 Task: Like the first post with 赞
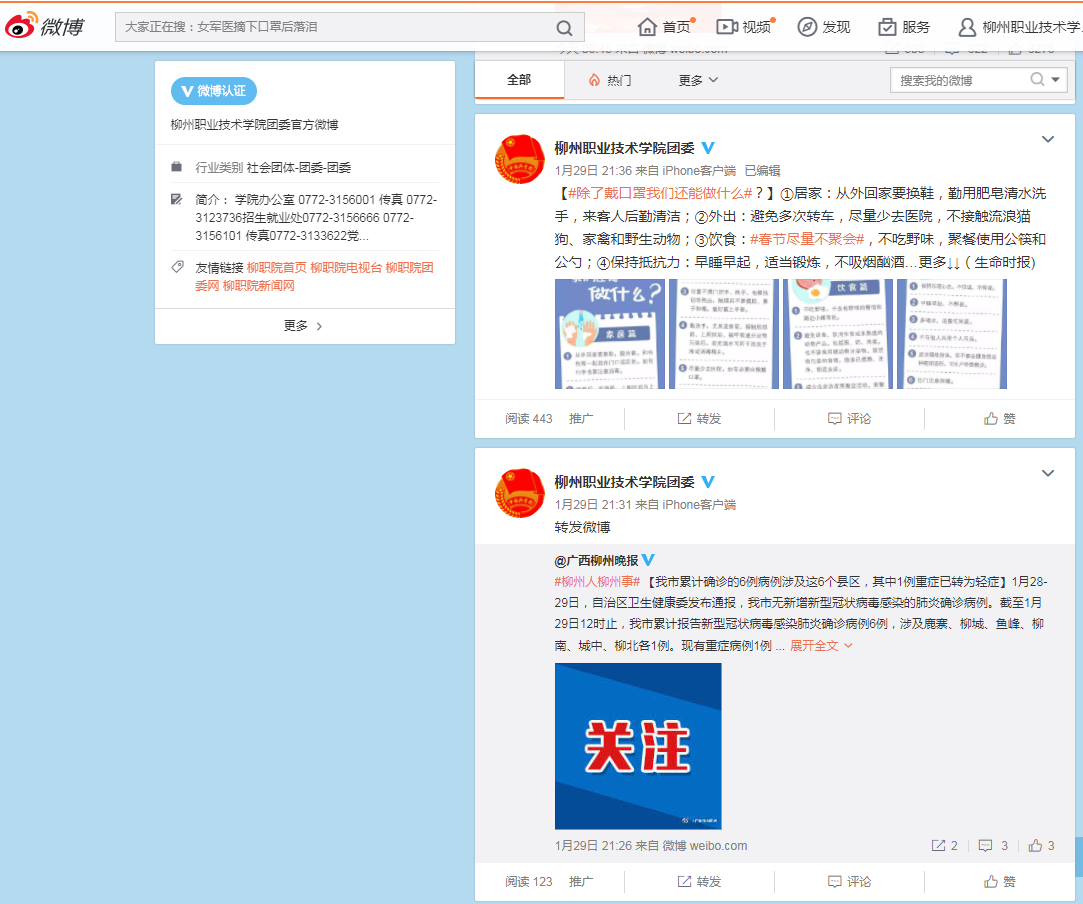point(999,419)
